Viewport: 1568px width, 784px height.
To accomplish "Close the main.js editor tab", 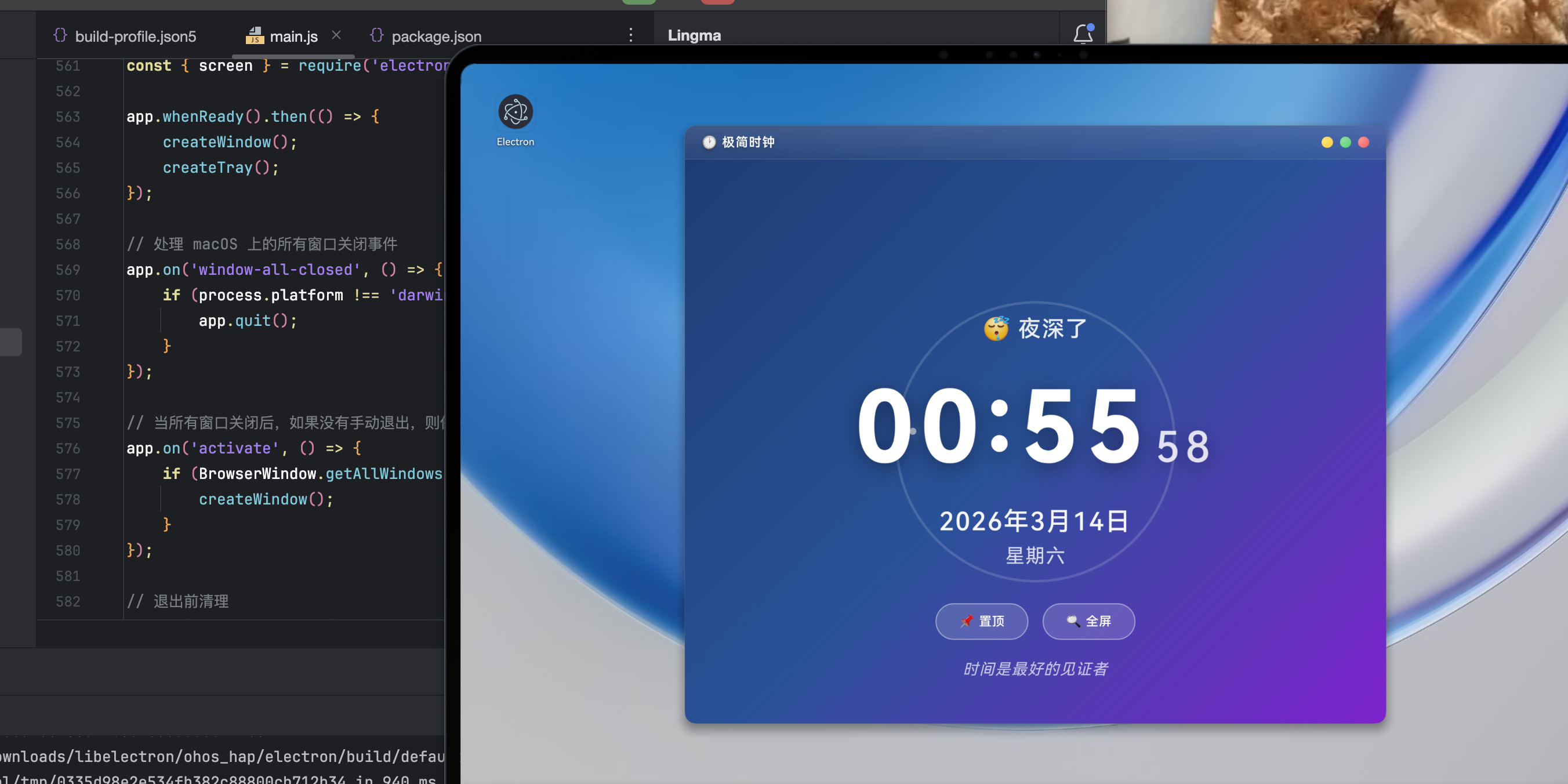I will click(336, 35).
